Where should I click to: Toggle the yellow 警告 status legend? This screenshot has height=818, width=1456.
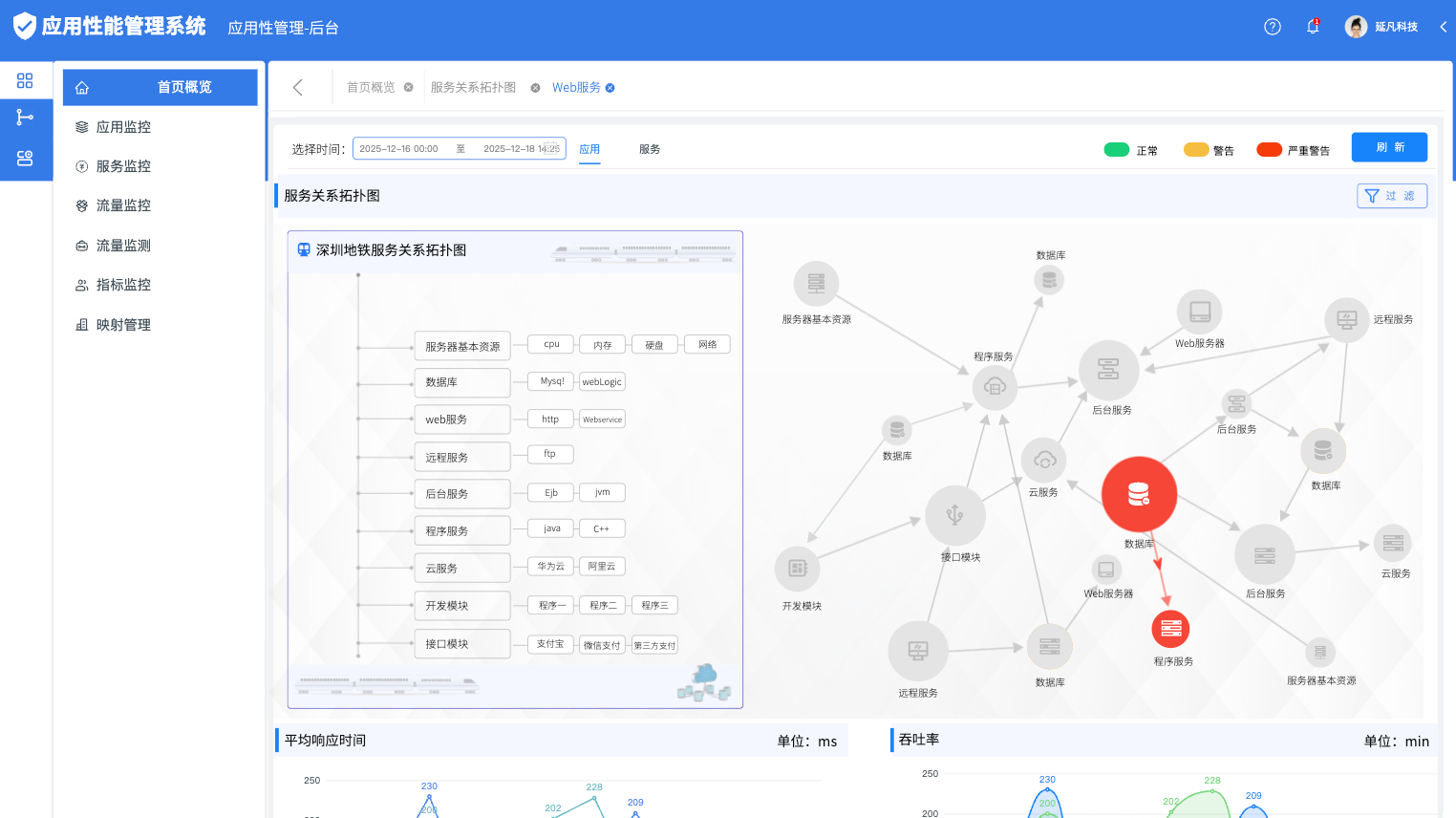[1196, 150]
